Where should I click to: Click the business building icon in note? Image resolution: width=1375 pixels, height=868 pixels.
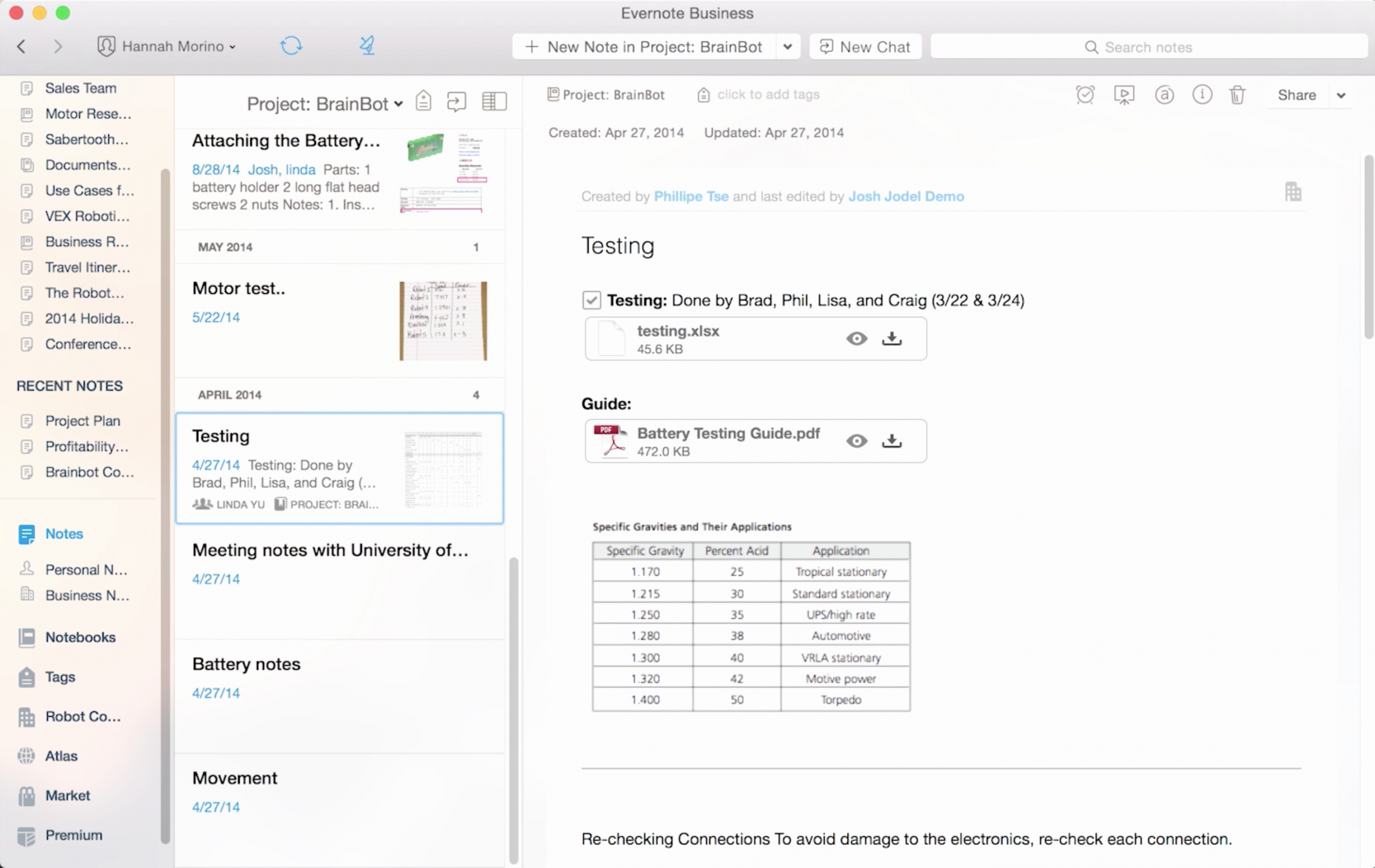tap(1293, 191)
